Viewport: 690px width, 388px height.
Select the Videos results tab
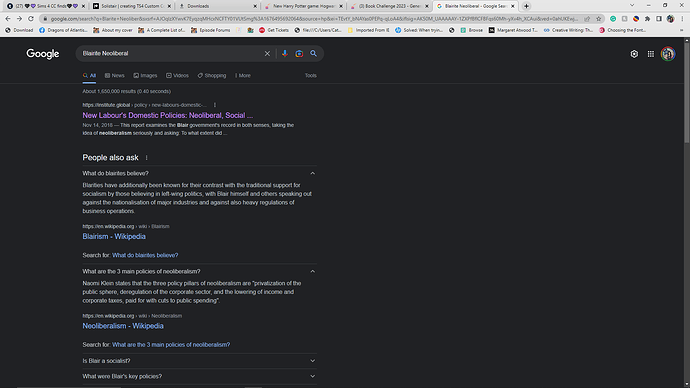coord(177,76)
